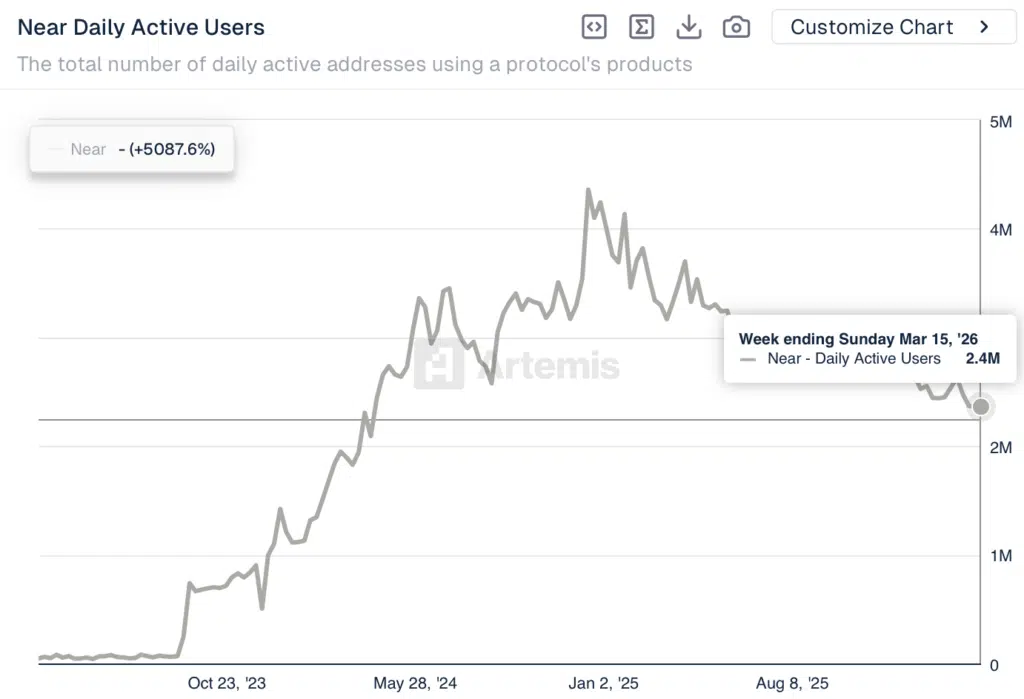1024x699 pixels.
Task: Toggle the Near series in the legend
Action: [88, 149]
